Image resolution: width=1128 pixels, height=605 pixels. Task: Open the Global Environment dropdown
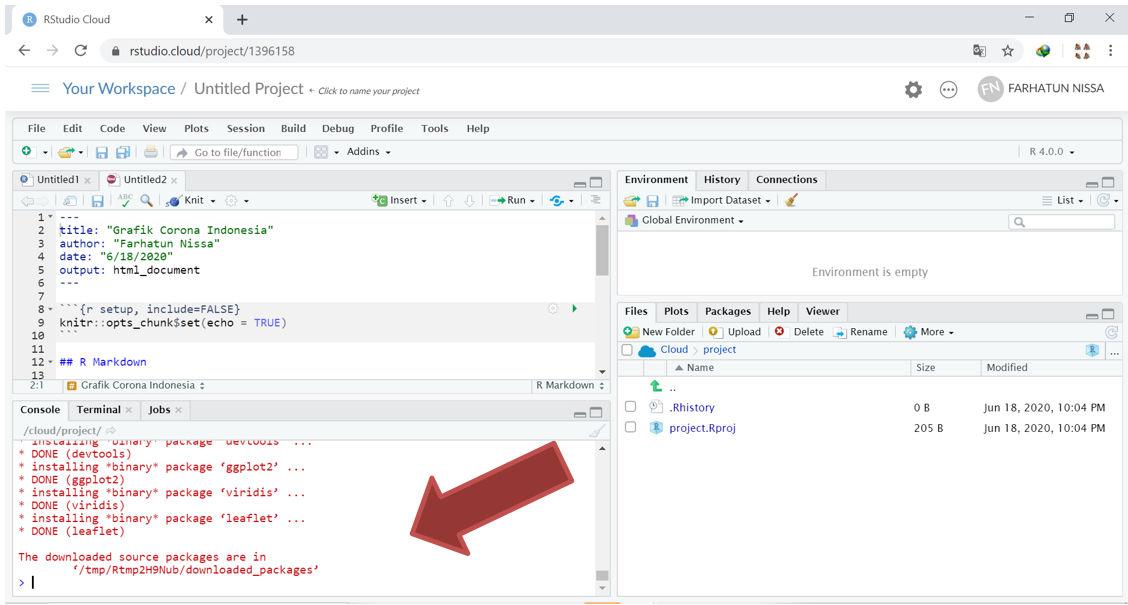(x=684, y=220)
